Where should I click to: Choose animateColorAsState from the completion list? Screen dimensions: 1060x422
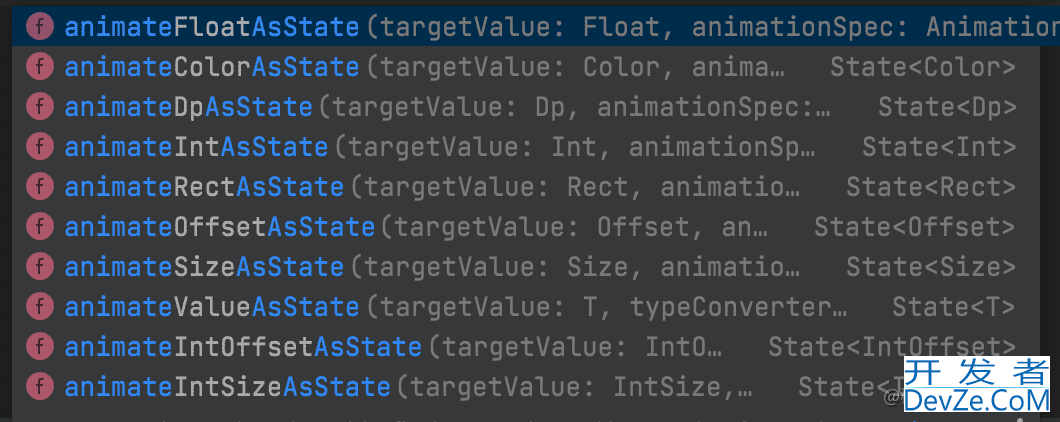[x=211, y=68]
